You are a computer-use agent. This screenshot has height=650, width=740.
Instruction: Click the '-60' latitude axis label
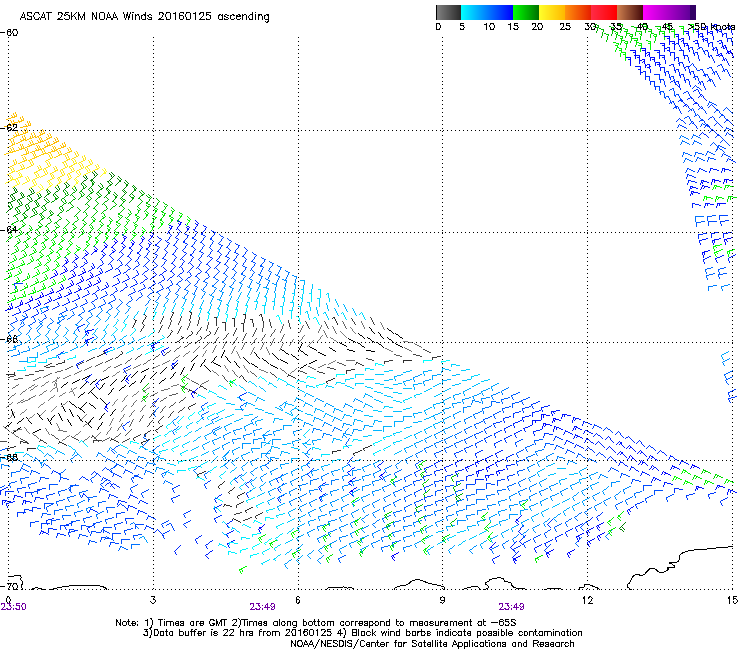click(9, 33)
